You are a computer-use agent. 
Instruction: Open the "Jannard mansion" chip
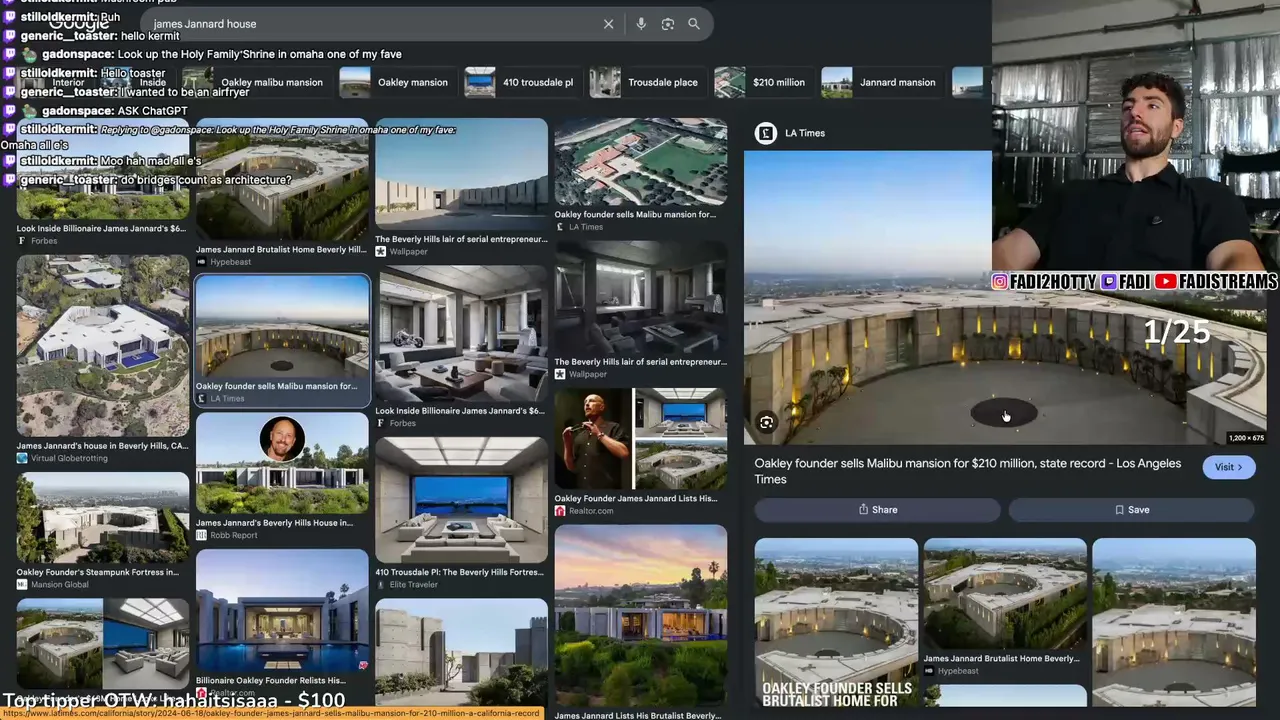point(882,82)
